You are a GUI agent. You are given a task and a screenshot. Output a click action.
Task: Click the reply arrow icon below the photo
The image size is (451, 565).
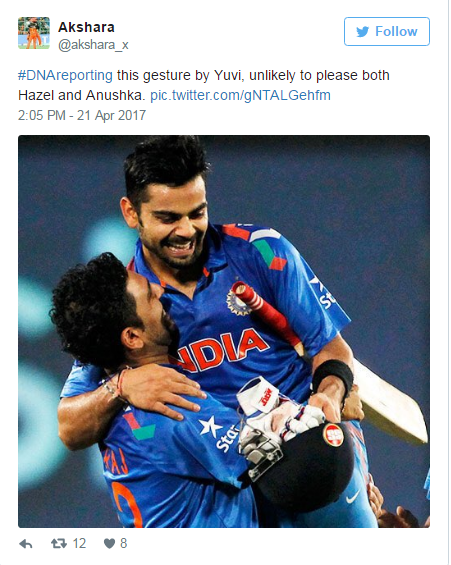click(x=26, y=543)
